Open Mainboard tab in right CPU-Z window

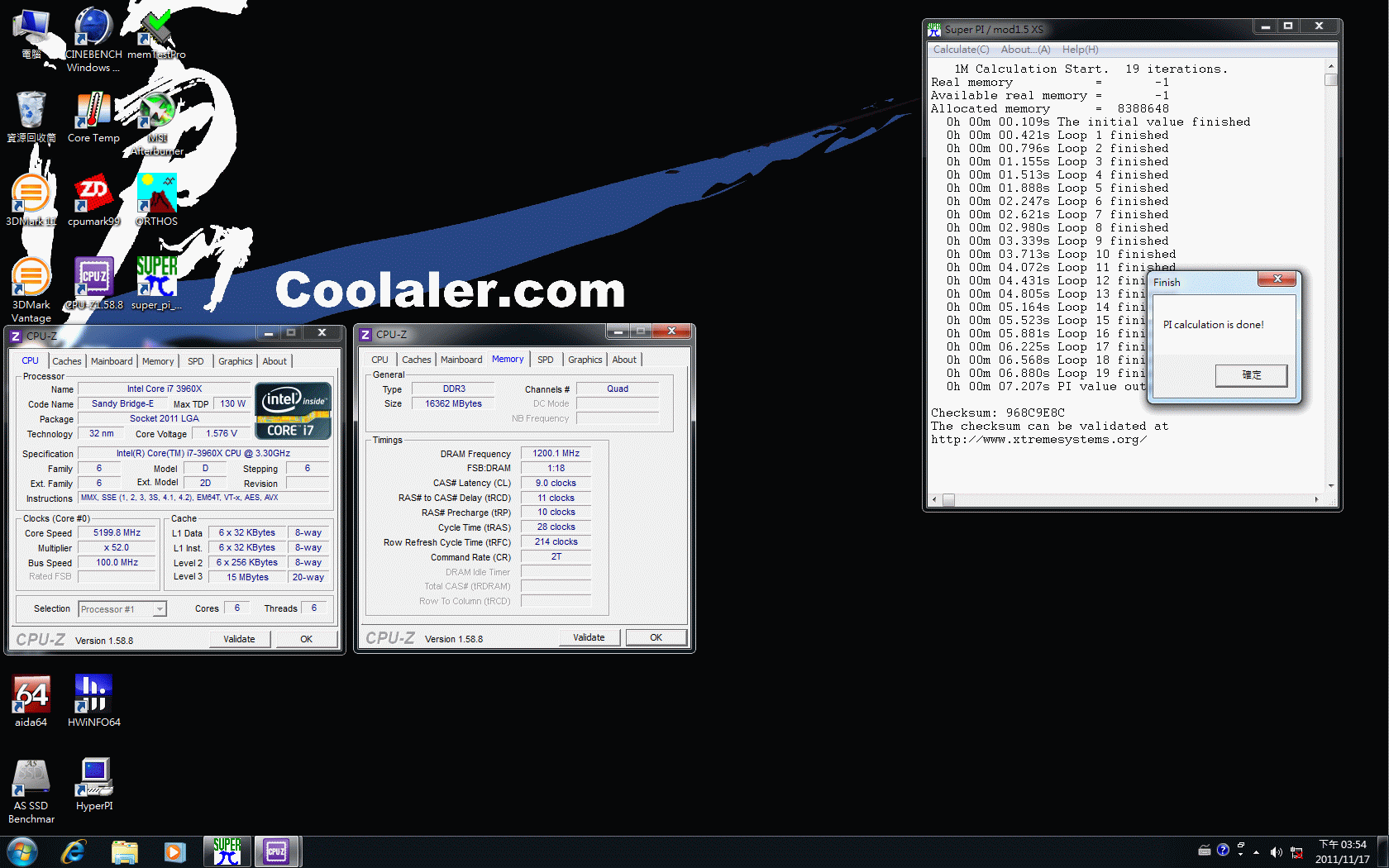461,360
